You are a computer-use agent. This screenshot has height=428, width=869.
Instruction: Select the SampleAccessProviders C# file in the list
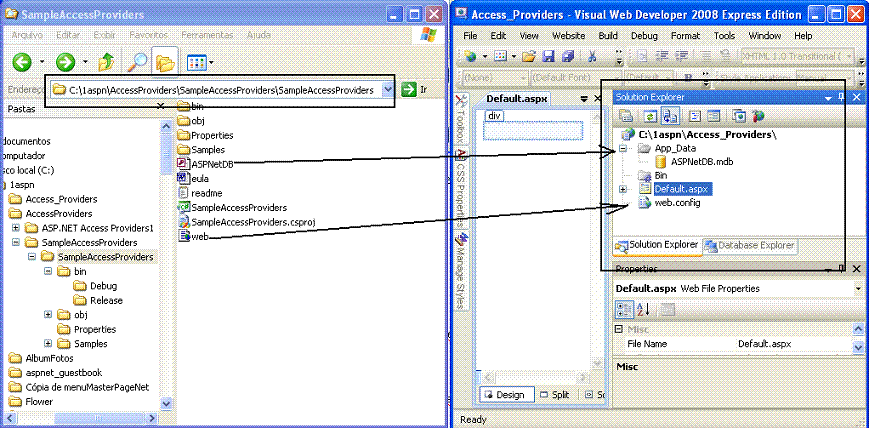click(x=232, y=207)
